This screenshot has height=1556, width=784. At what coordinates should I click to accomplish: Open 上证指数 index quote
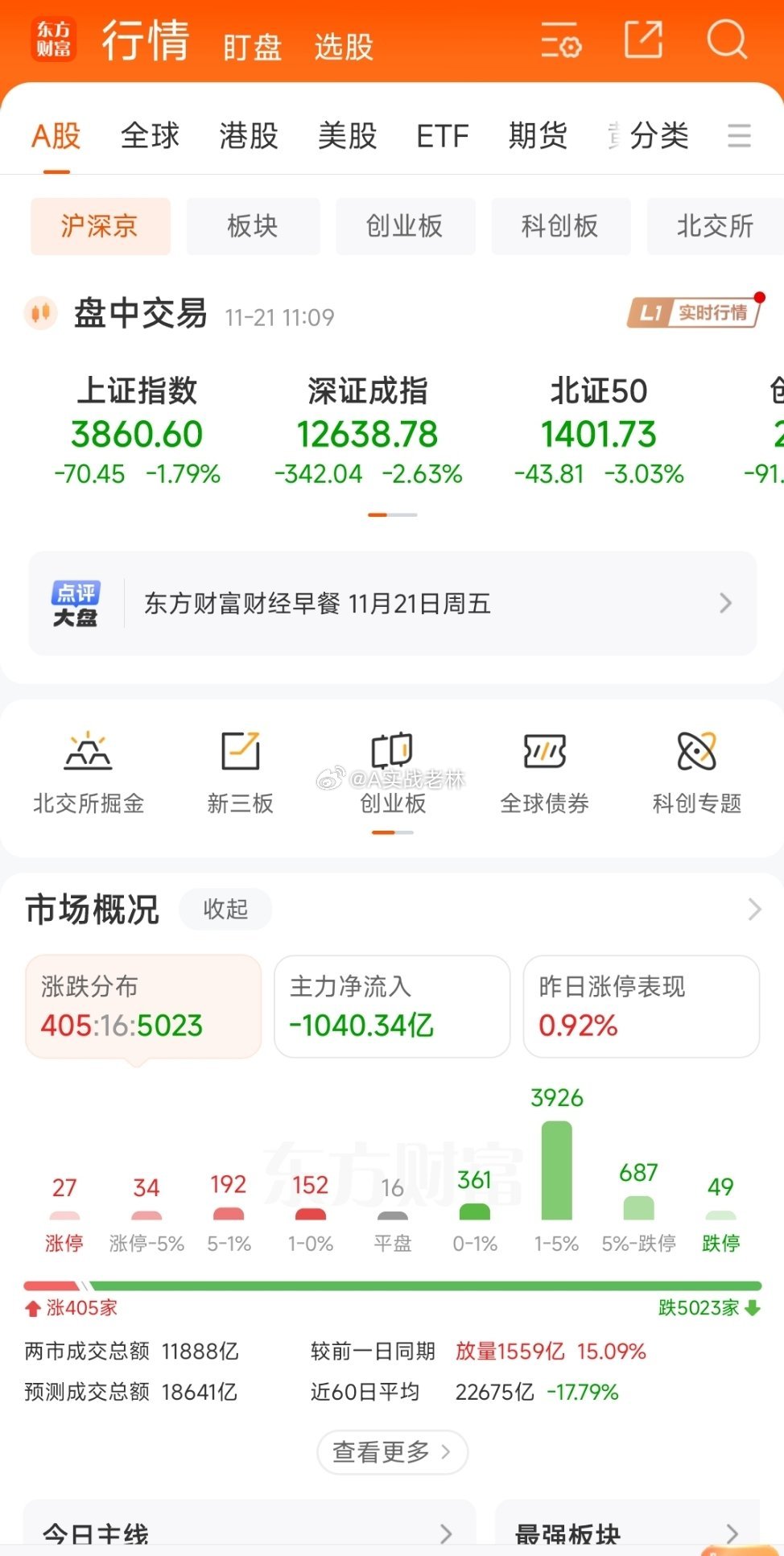coord(137,431)
